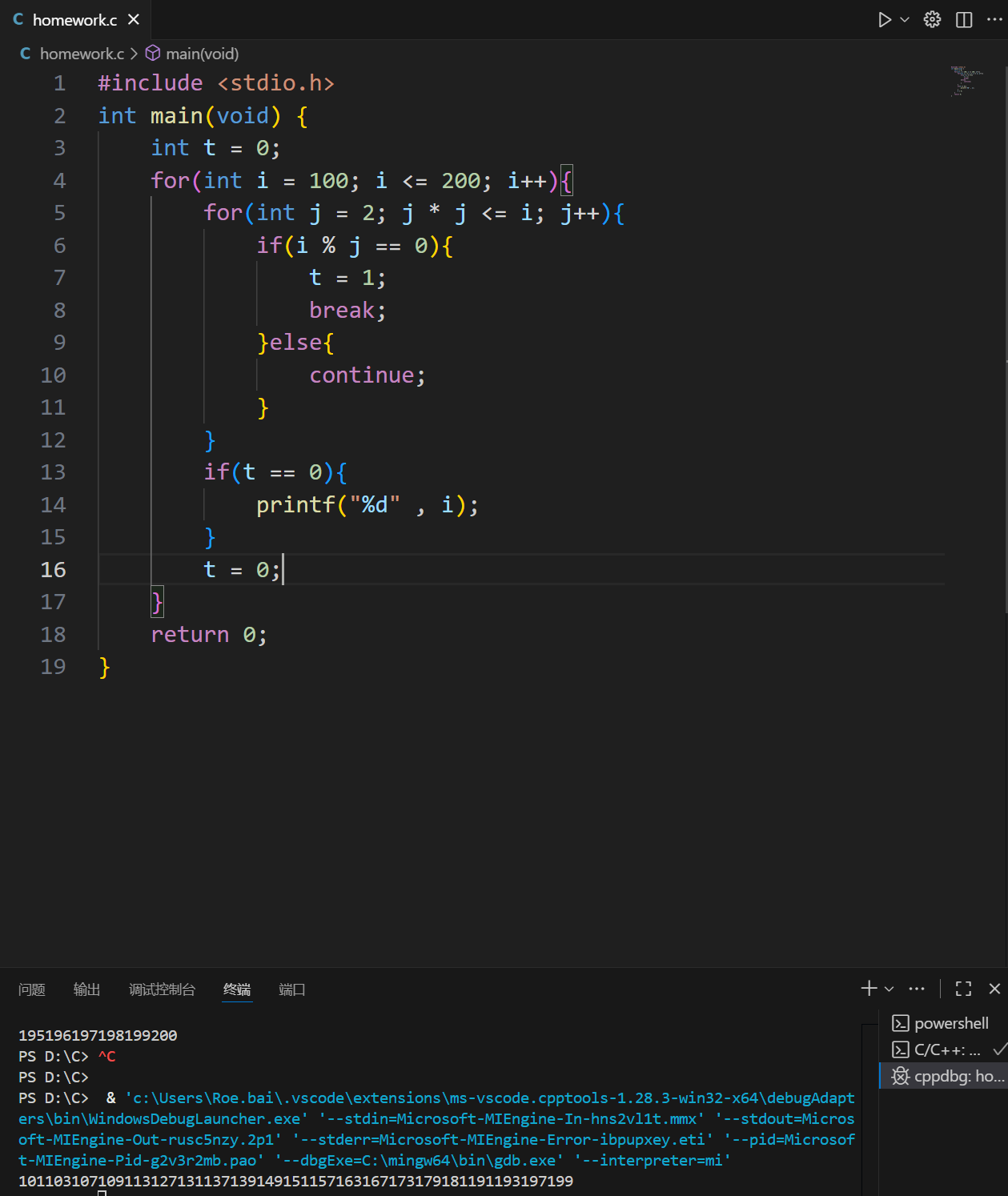The image size is (1008, 1196).
Task: Select the homework.c editor tab
Action: click(x=76, y=20)
